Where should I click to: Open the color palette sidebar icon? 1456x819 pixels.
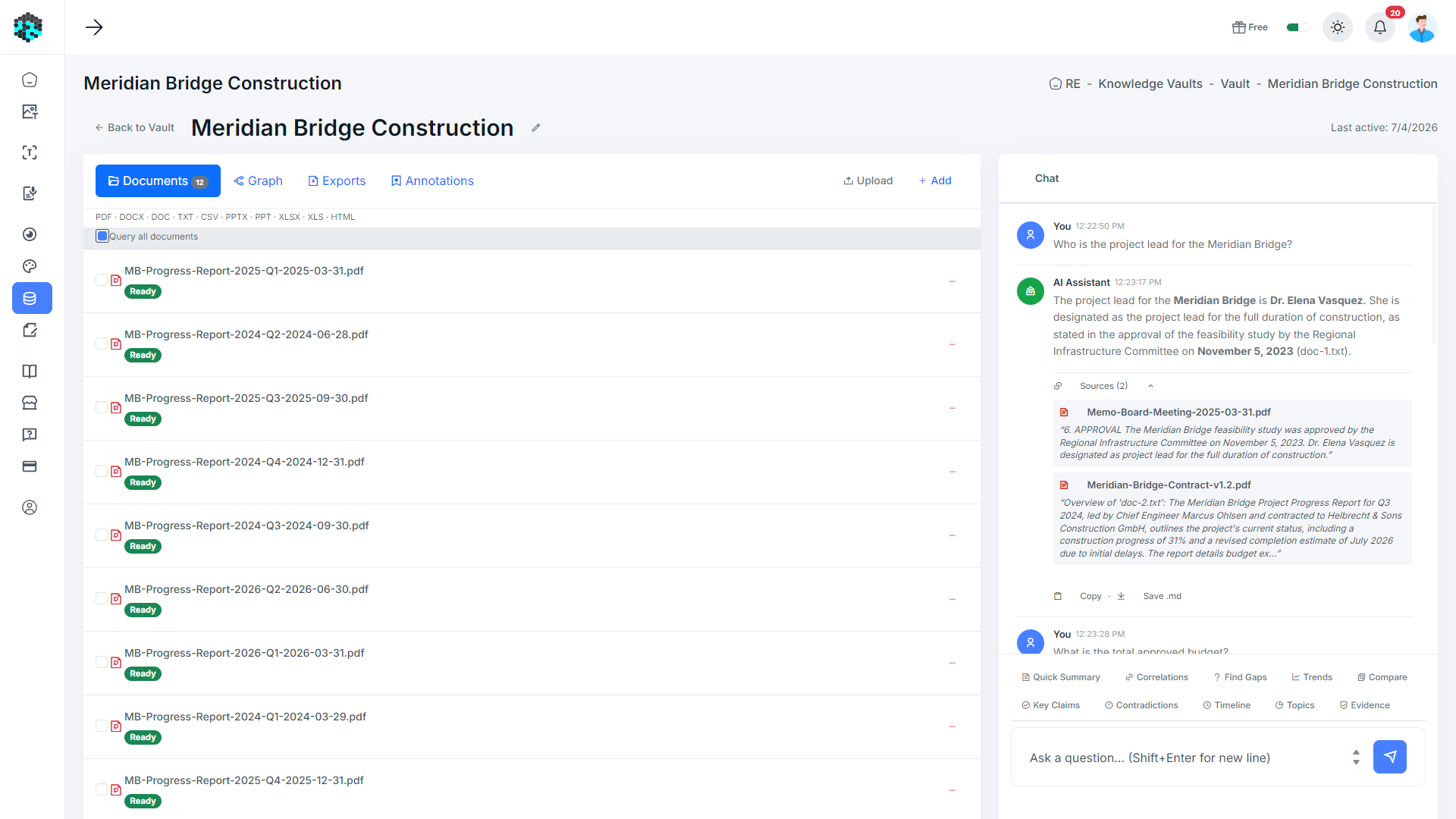click(30, 266)
